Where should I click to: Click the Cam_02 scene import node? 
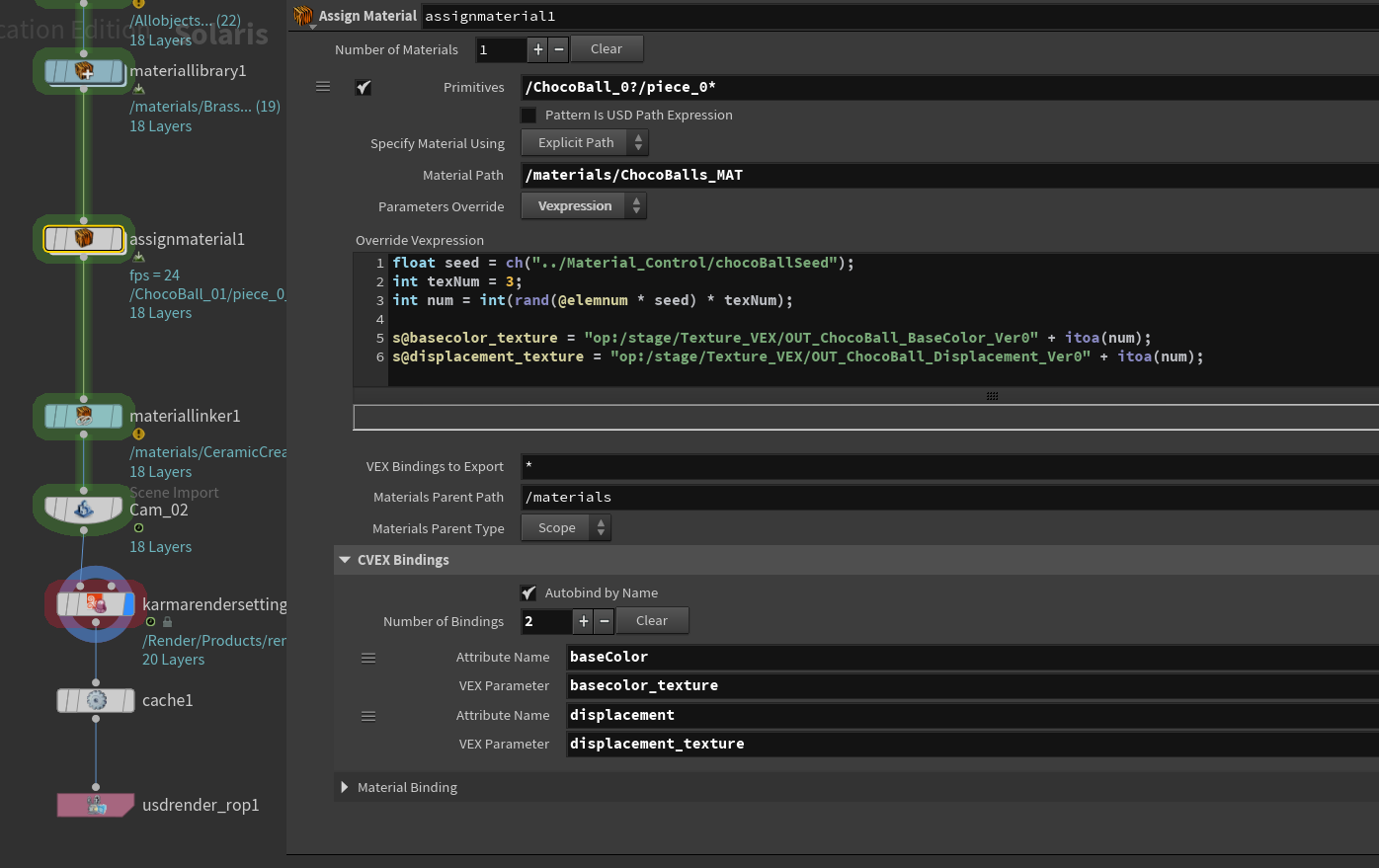[x=84, y=510]
